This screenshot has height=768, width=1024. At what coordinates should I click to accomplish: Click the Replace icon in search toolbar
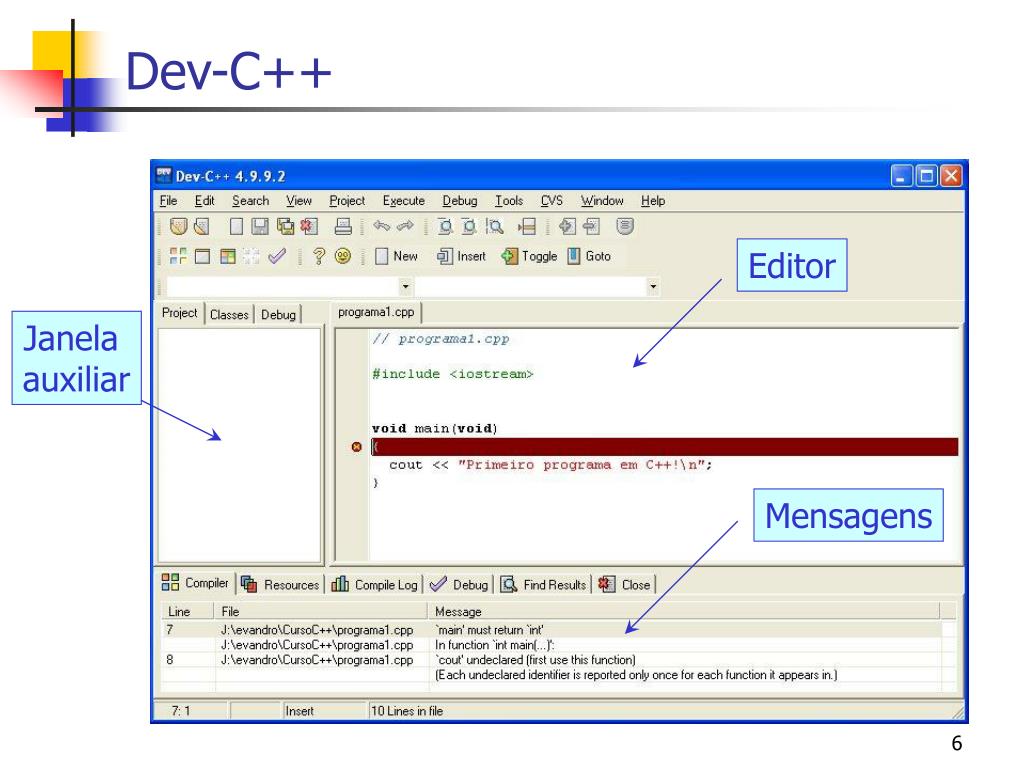pos(469,227)
